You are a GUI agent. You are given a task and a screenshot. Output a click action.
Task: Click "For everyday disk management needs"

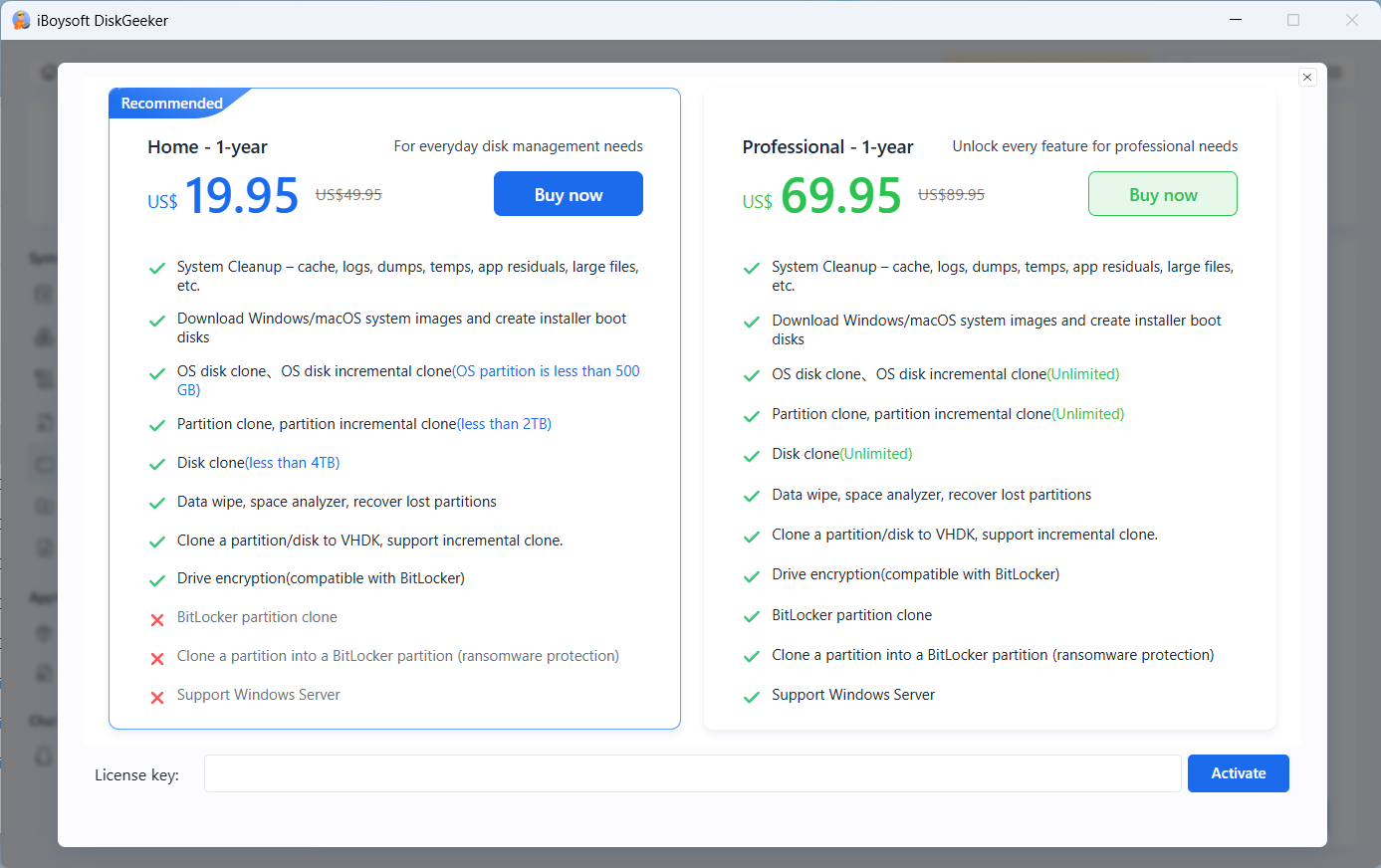518,146
